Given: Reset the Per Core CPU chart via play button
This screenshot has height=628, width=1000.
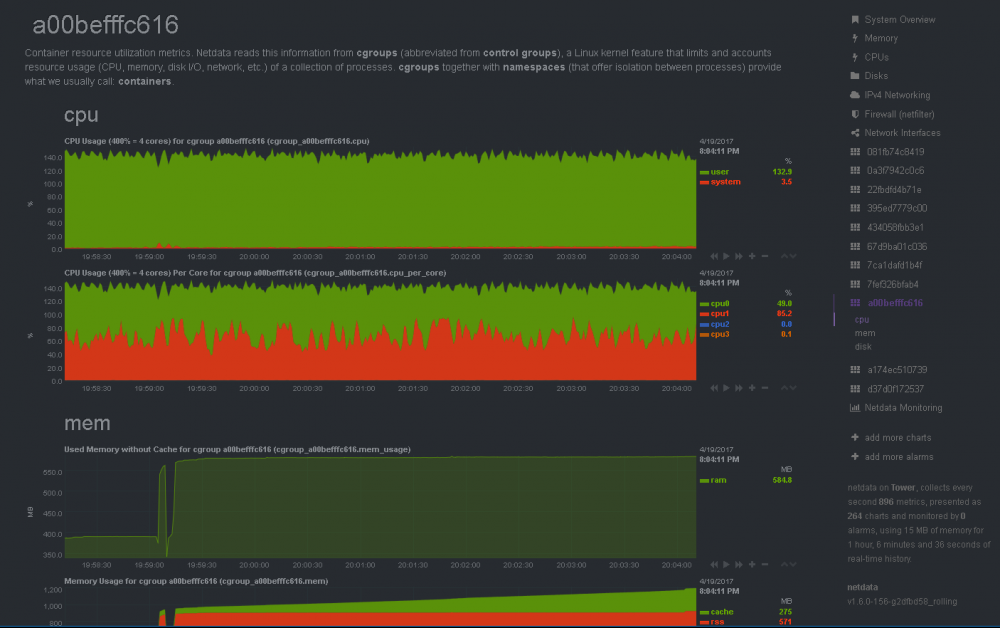Looking at the screenshot, I should (726, 388).
